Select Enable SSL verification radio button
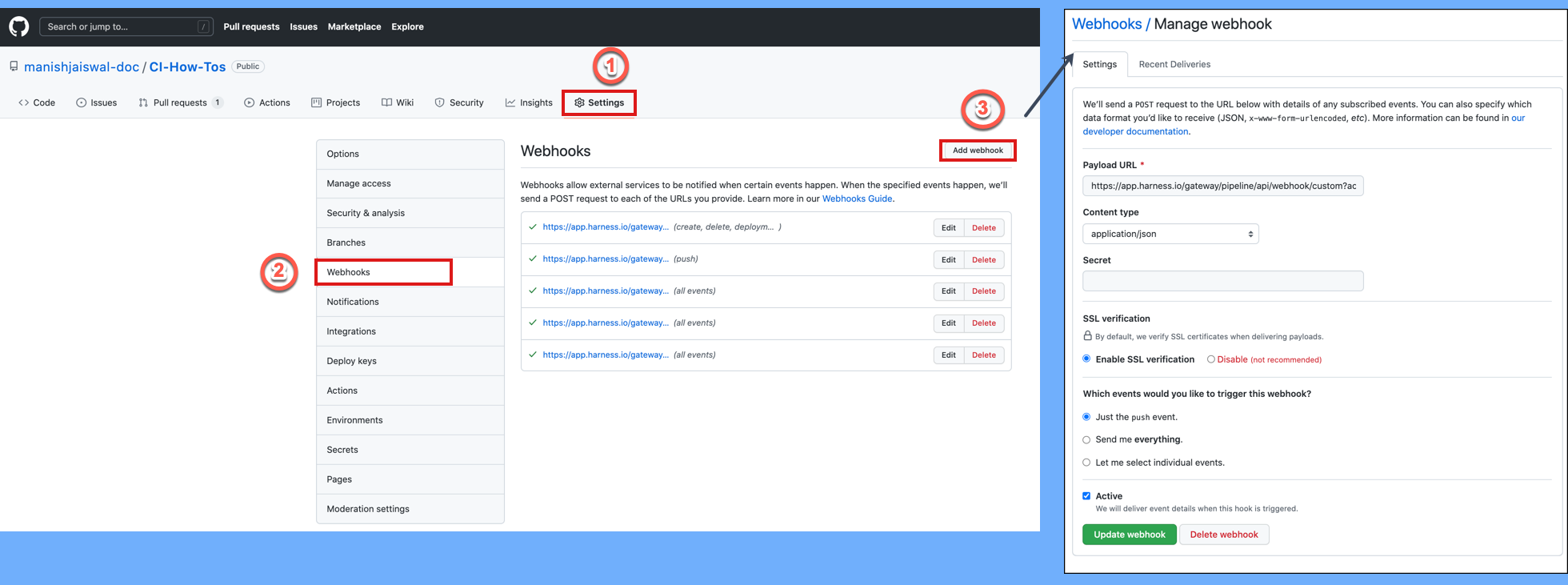The image size is (1568, 585). point(1086,359)
